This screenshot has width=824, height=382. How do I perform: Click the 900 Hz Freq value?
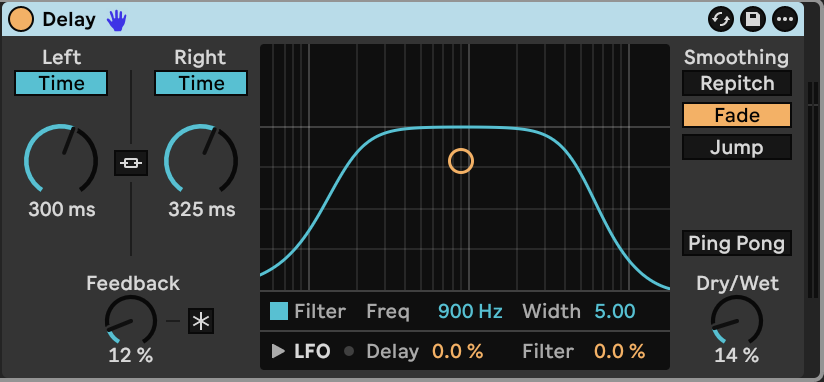(470, 312)
